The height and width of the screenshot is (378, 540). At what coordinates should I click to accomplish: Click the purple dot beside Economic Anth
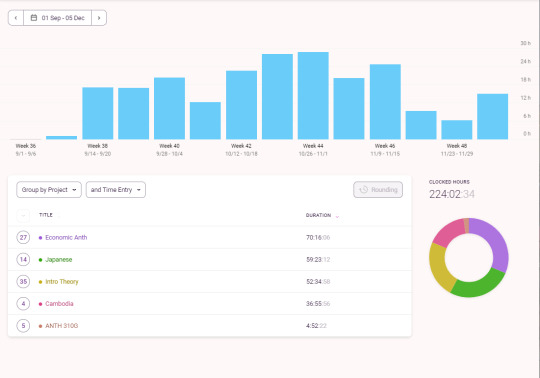tap(40, 238)
